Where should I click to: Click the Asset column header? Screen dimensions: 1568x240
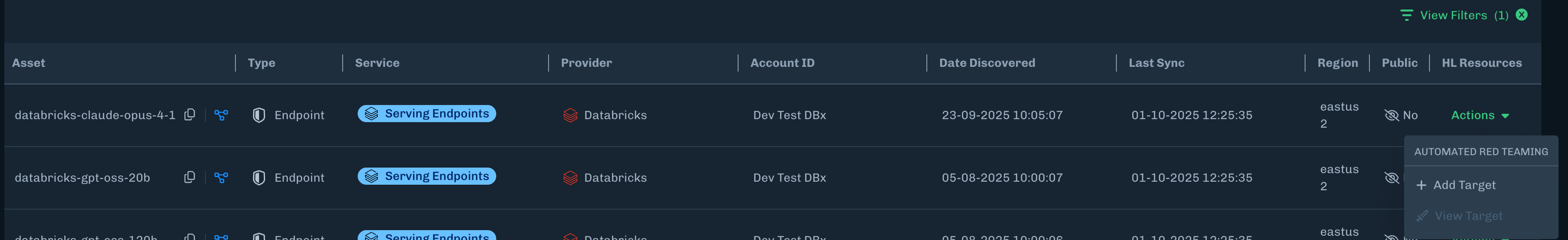click(29, 63)
